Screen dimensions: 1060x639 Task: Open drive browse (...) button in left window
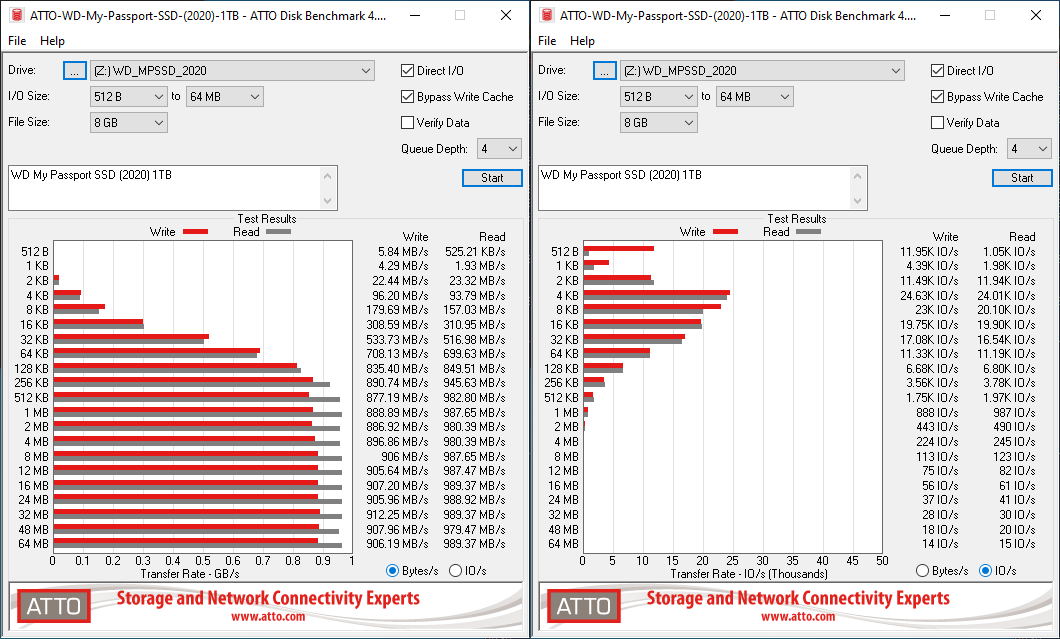(75, 71)
